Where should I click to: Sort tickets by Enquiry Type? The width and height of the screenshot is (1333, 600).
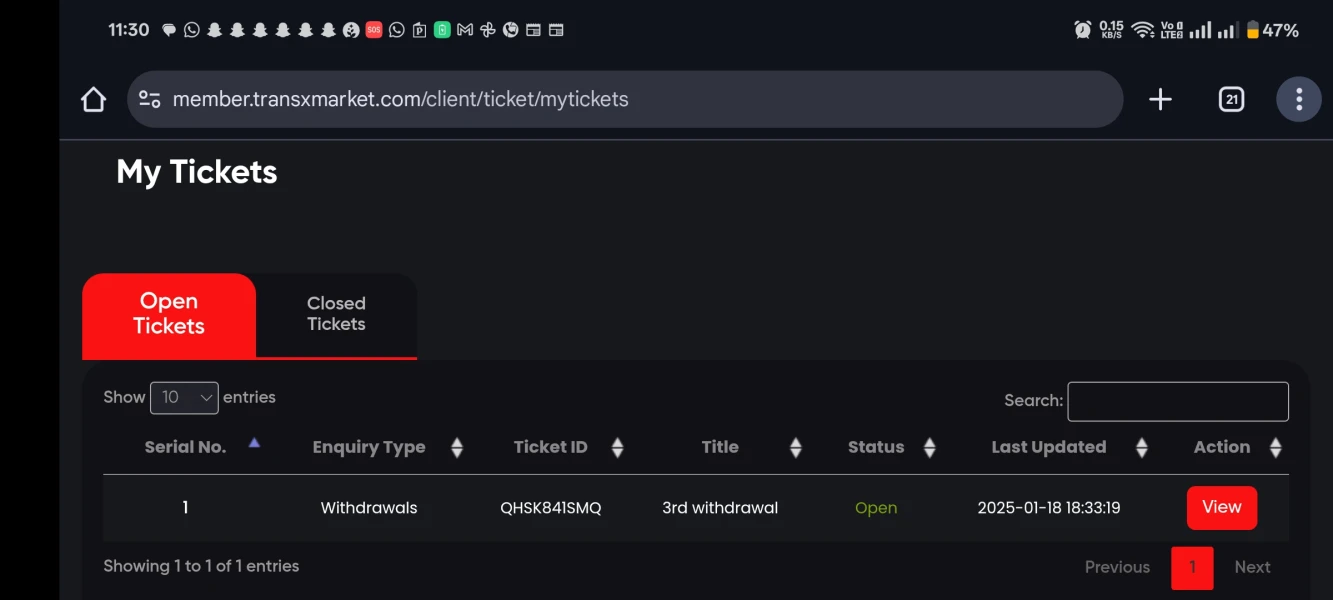pos(457,448)
